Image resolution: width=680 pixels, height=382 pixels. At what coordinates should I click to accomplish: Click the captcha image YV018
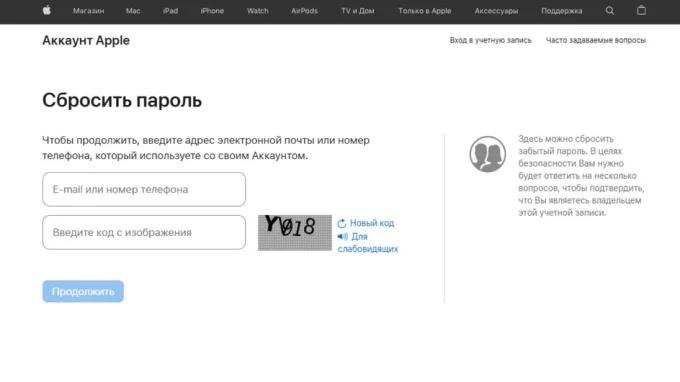point(295,233)
